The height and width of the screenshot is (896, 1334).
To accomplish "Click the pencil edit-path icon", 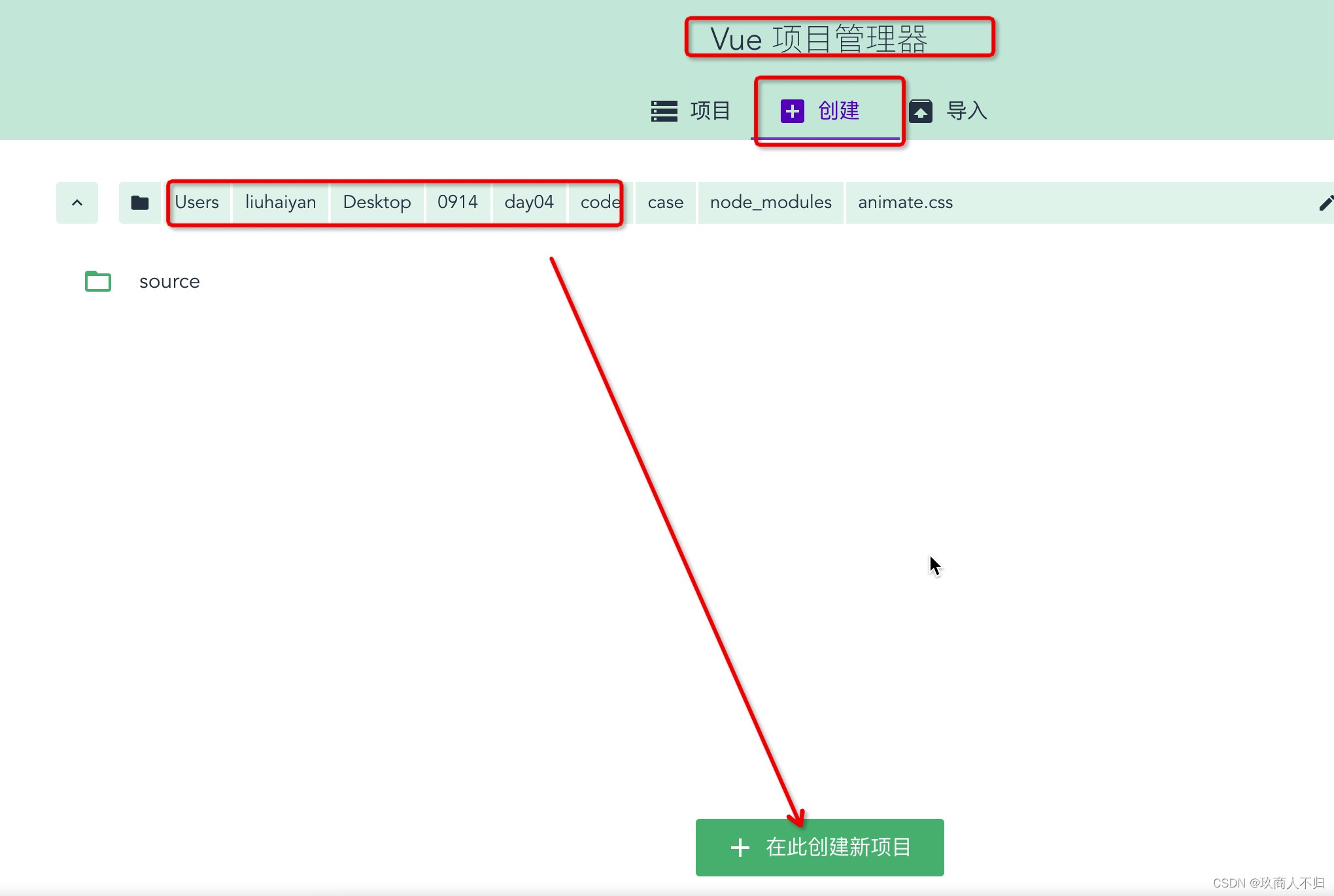I will click(1325, 203).
